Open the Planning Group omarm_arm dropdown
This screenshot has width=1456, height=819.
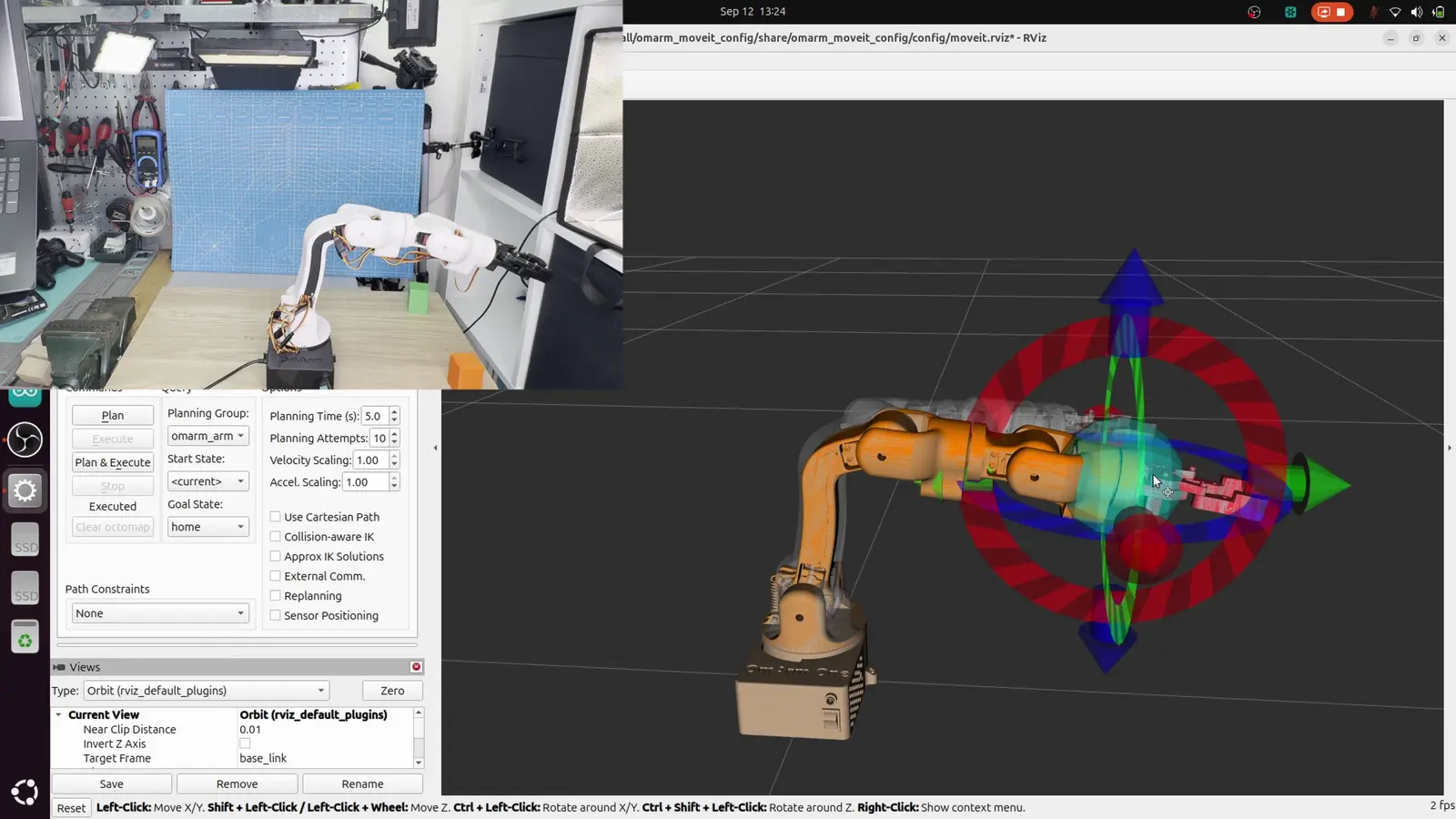point(208,436)
